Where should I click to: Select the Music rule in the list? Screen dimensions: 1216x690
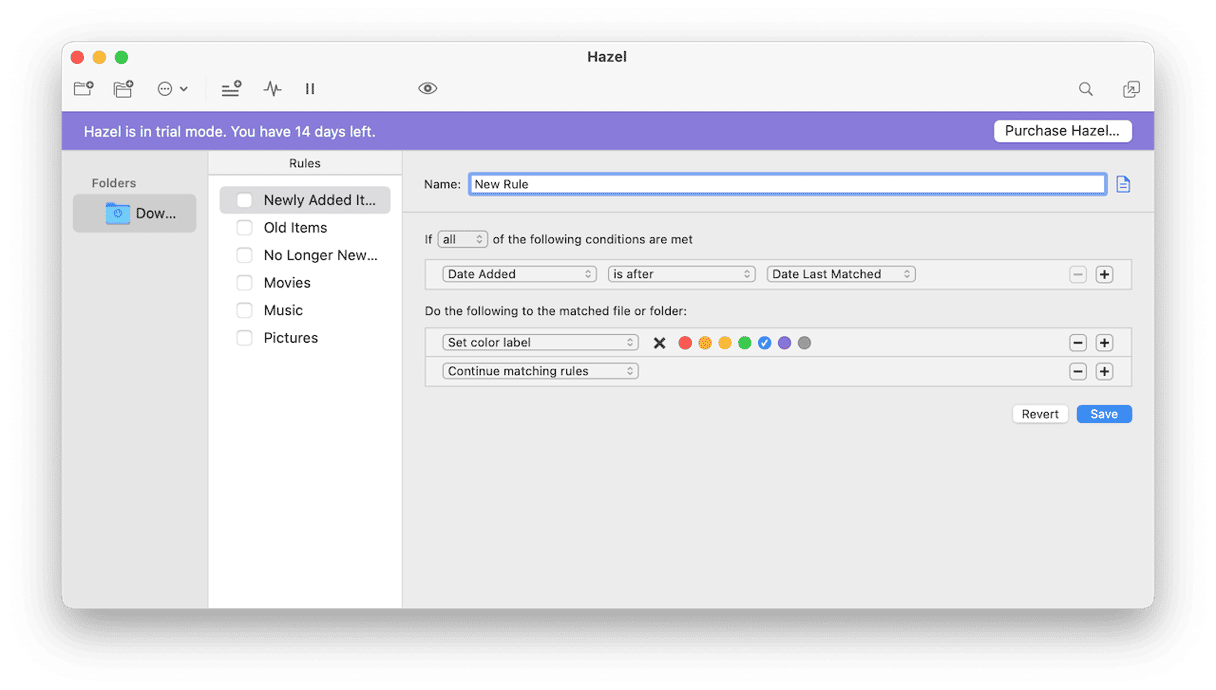pyautogui.click(x=283, y=311)
